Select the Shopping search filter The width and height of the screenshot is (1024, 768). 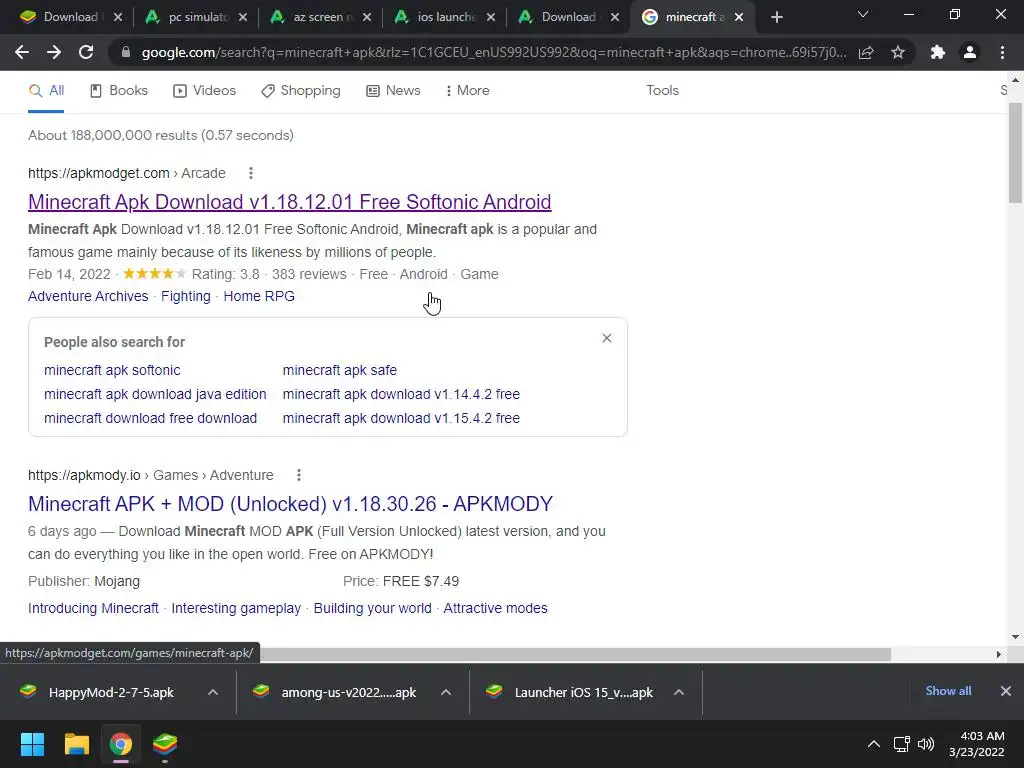click(x=300, y=91)
